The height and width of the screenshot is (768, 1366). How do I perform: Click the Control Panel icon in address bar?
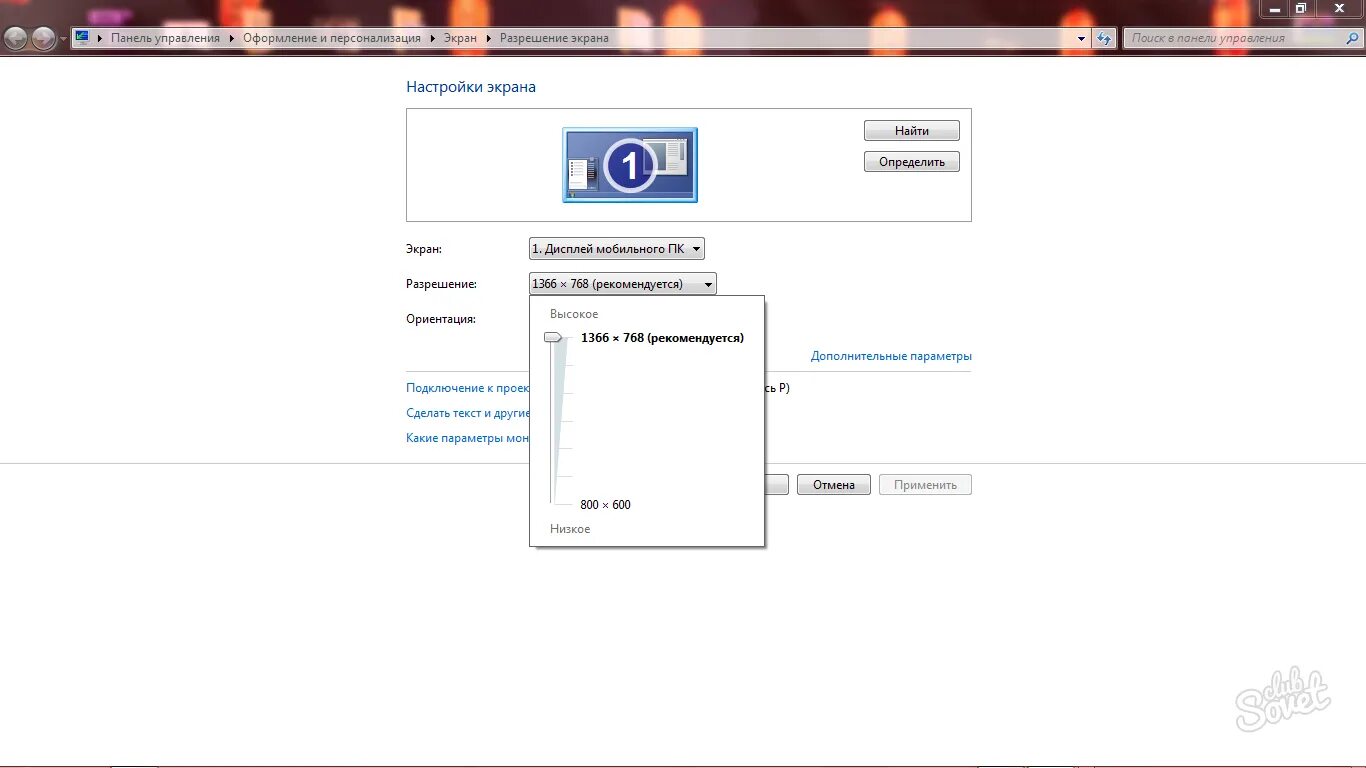[82, 38]
